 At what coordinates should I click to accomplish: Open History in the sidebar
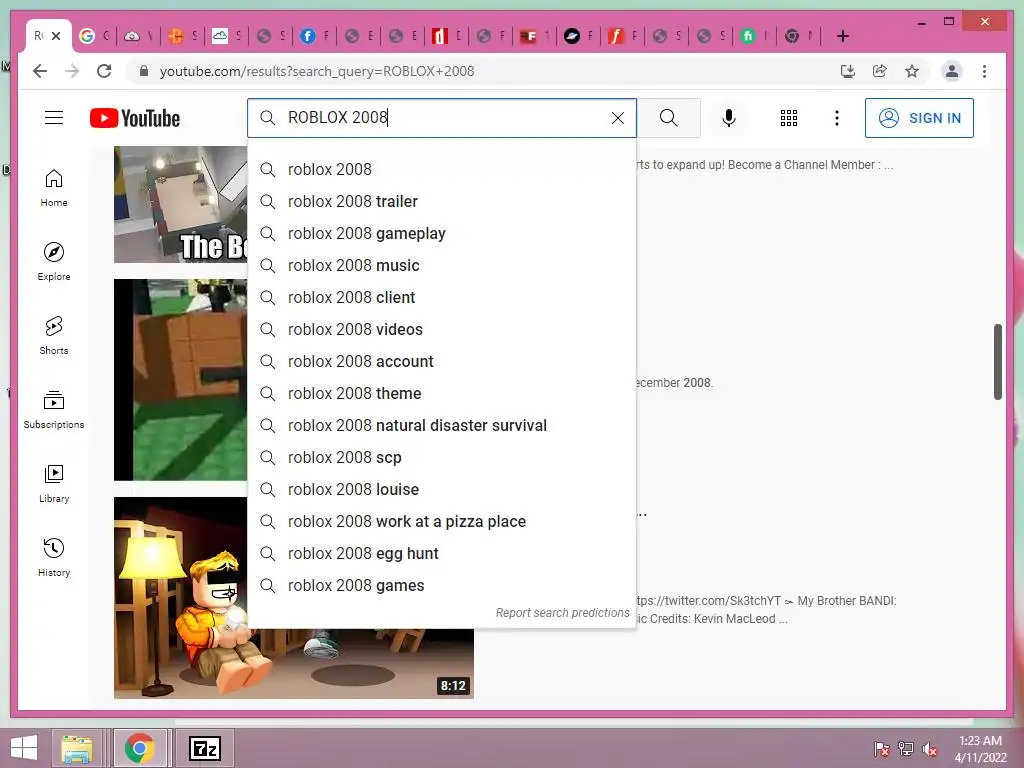54,557
